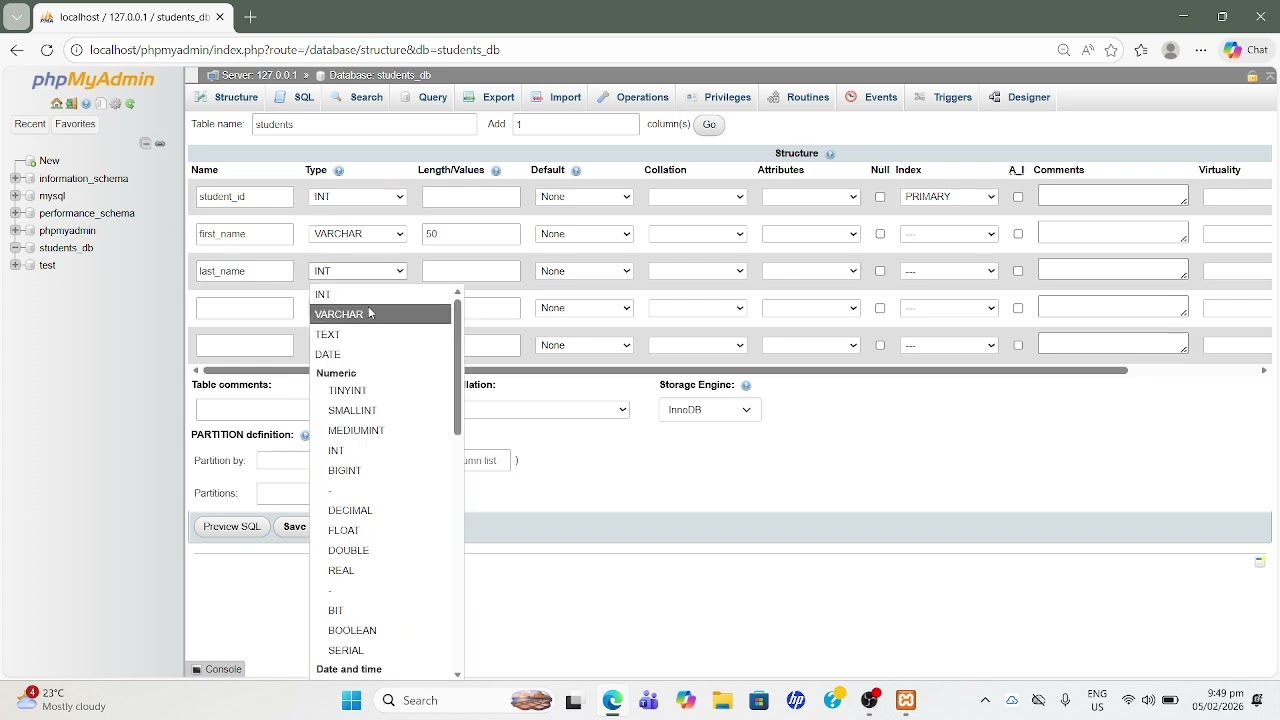This screenshot has height=720, width=1280.
Task: Click the Go button to add columns
Action: 709,124
